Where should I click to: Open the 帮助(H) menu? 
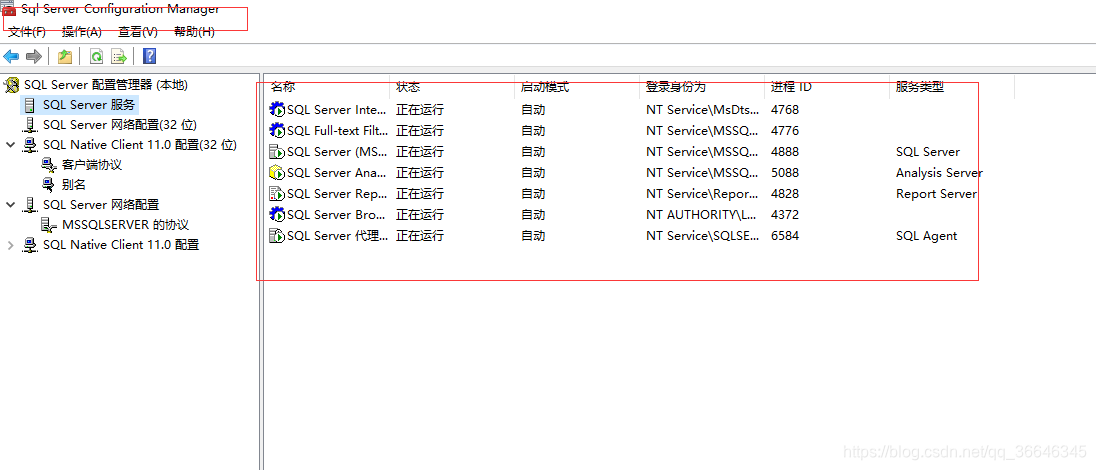click(x=194, y=31)
